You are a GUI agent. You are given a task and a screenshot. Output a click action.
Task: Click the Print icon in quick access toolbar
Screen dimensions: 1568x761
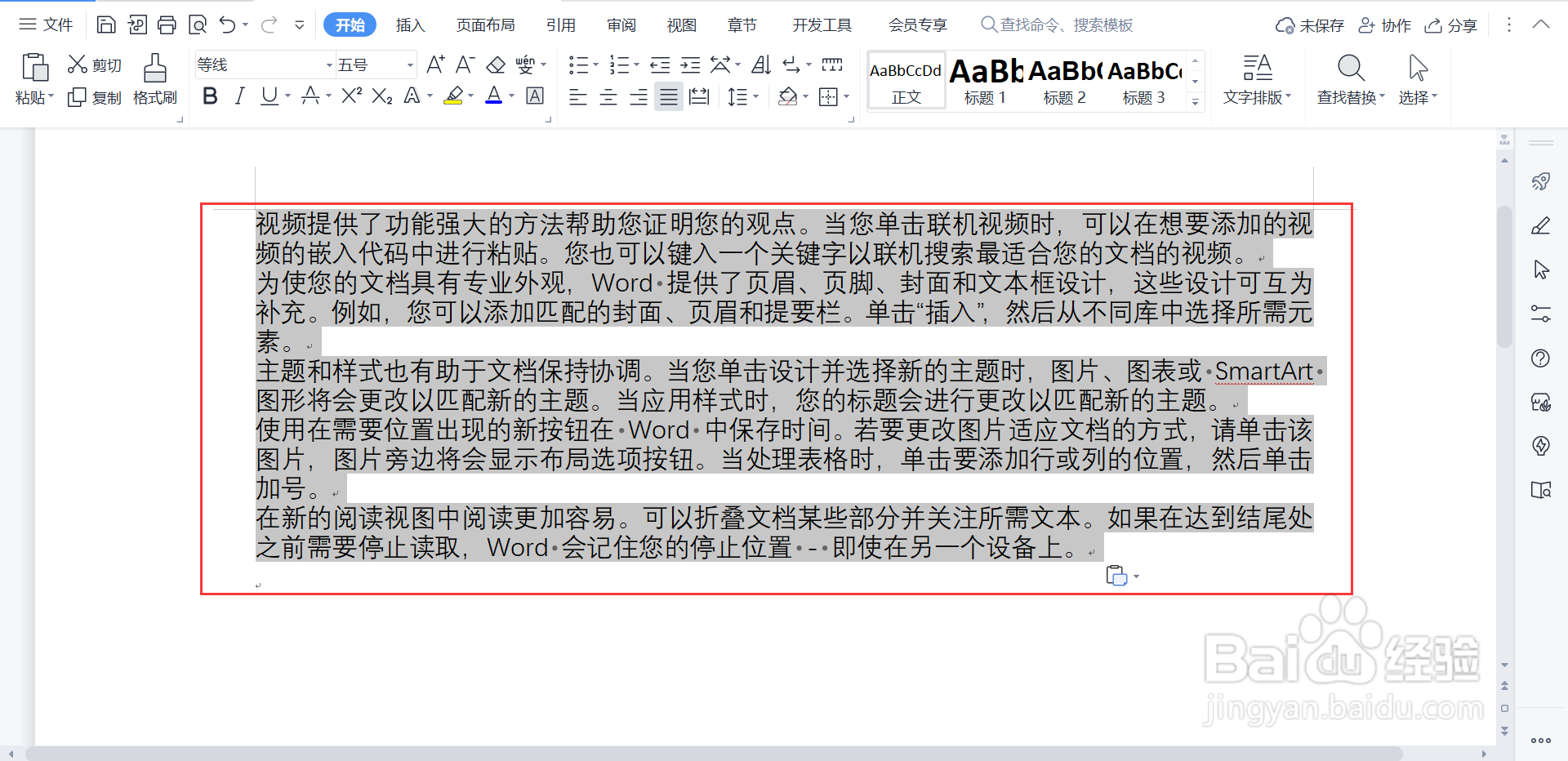pos(167,24)
